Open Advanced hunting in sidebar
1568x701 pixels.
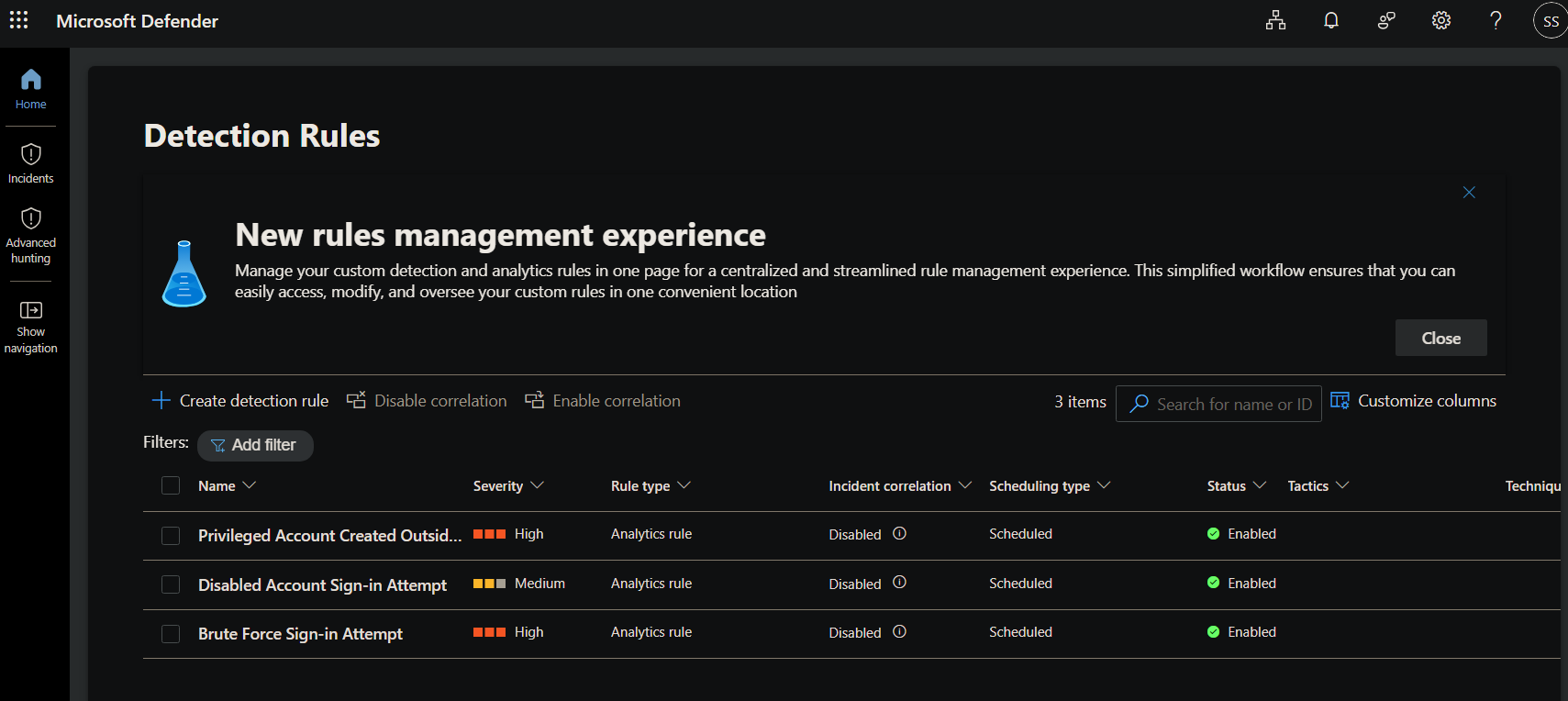(30, 236)
